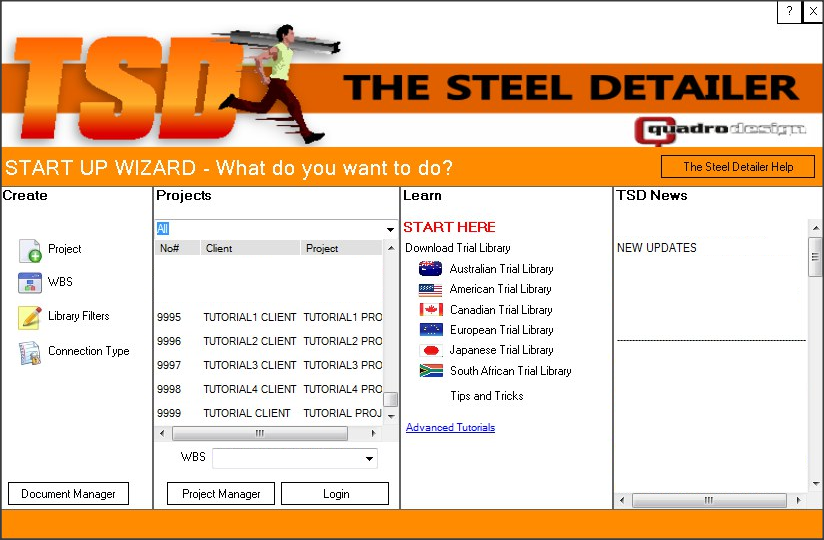Select project row 9997 TUTORIAL3 CLIENT

(269, 365)
